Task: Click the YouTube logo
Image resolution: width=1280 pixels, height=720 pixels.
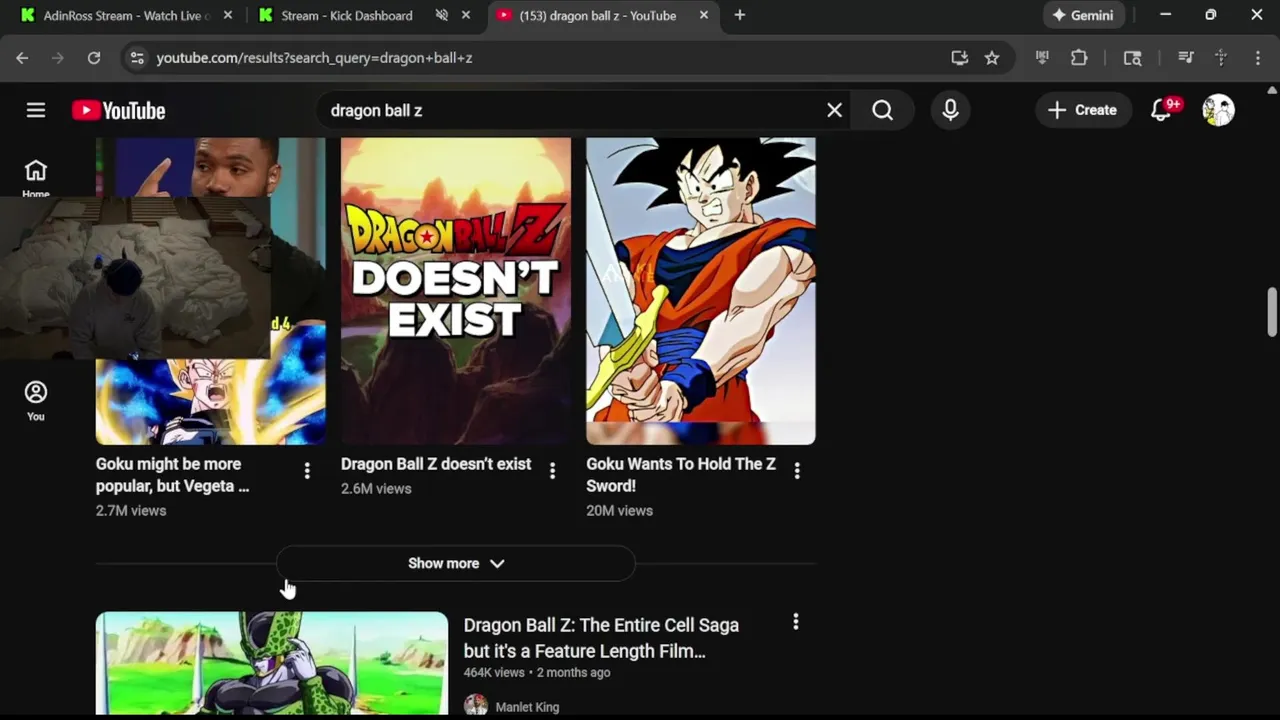Action: pos(118,110)
